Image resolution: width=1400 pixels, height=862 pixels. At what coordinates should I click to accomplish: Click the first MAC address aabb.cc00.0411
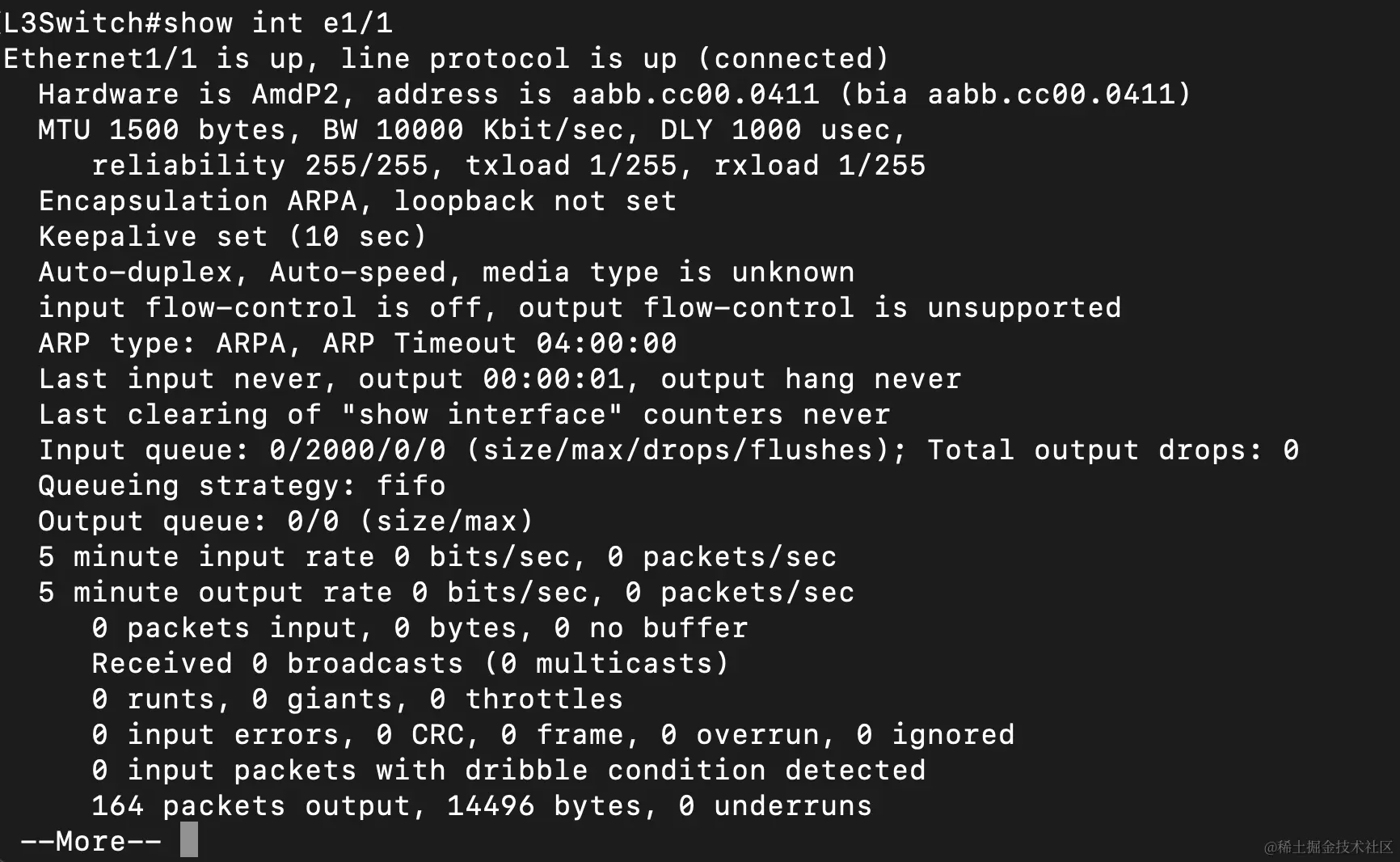click(695, 95)
